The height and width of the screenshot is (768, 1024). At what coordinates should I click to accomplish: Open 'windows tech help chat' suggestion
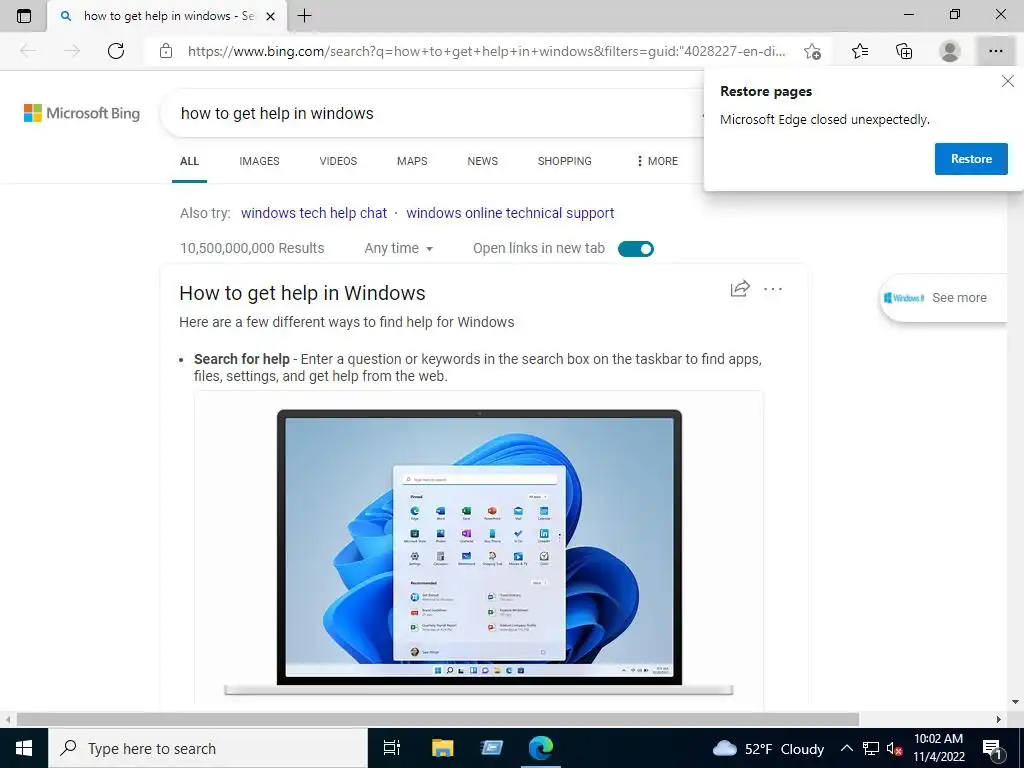pos(314,213)
